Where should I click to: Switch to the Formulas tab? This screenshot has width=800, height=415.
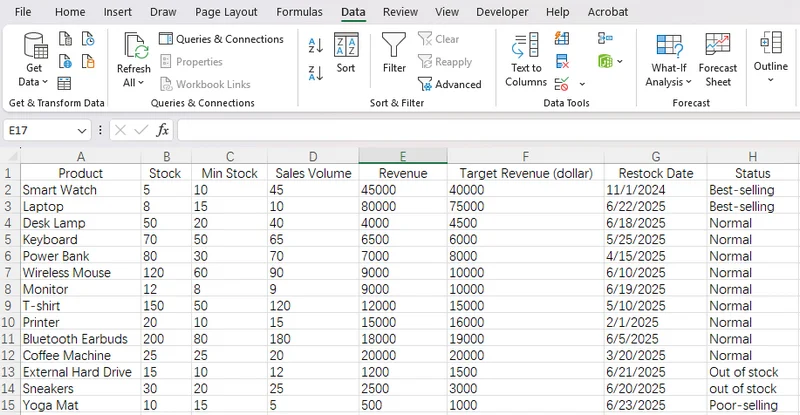point(299,12)
